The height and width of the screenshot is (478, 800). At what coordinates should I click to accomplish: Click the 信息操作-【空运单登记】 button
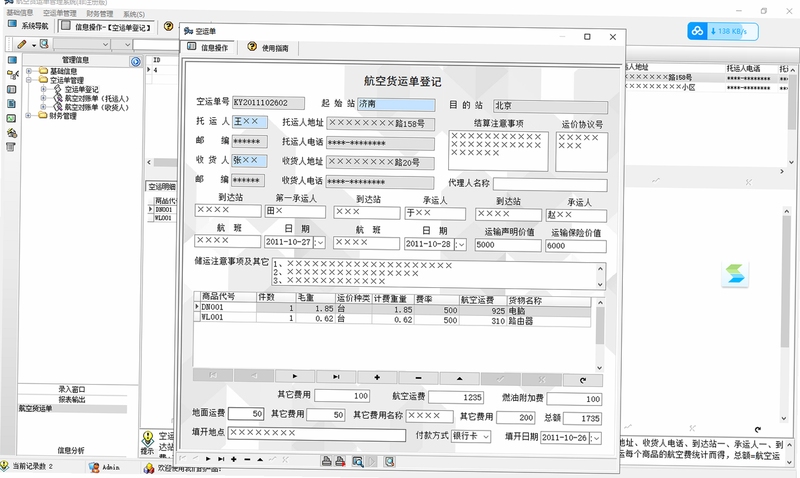click(106, 27)
